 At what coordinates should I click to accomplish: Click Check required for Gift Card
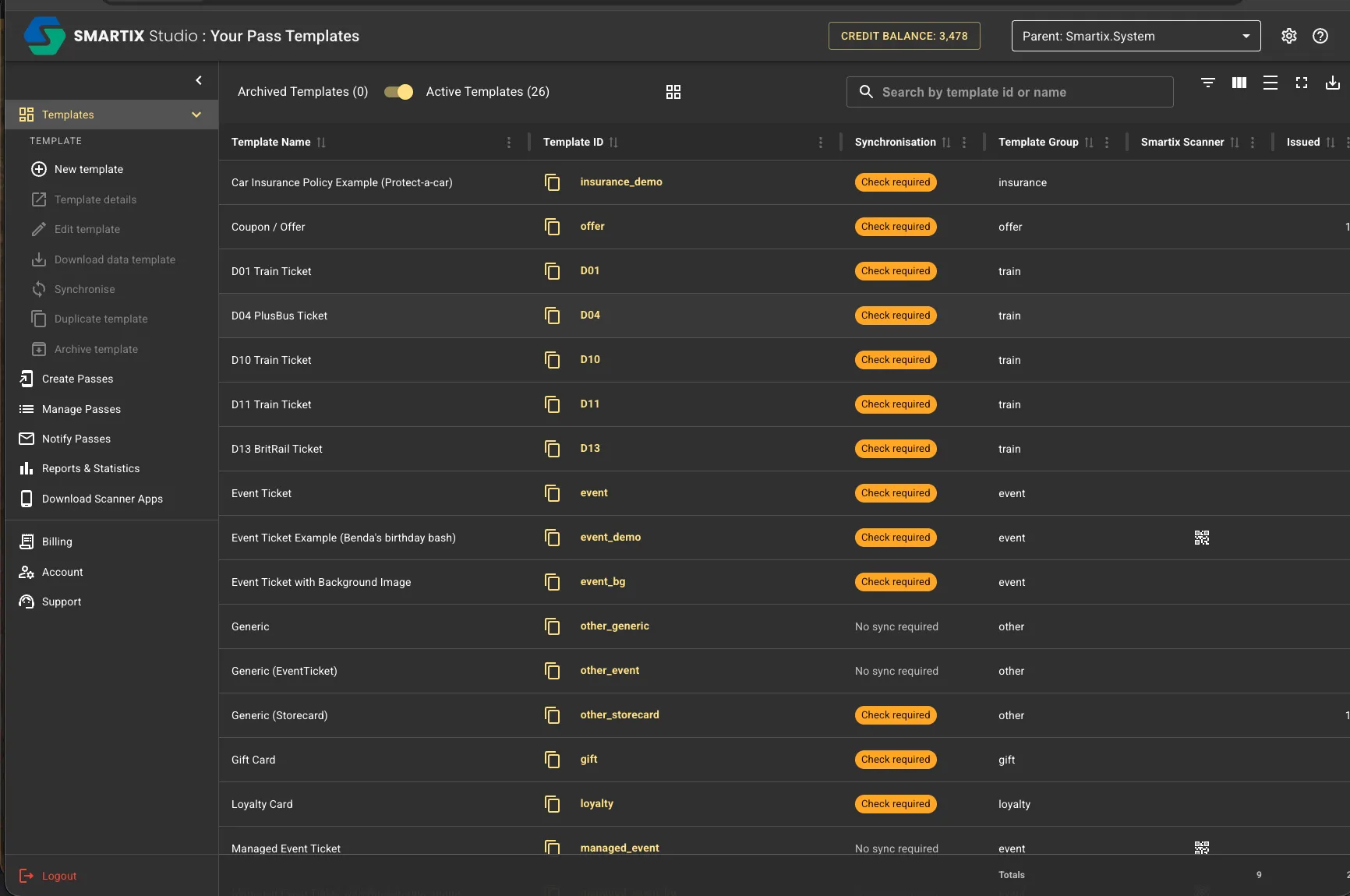[x=896, y=760]
